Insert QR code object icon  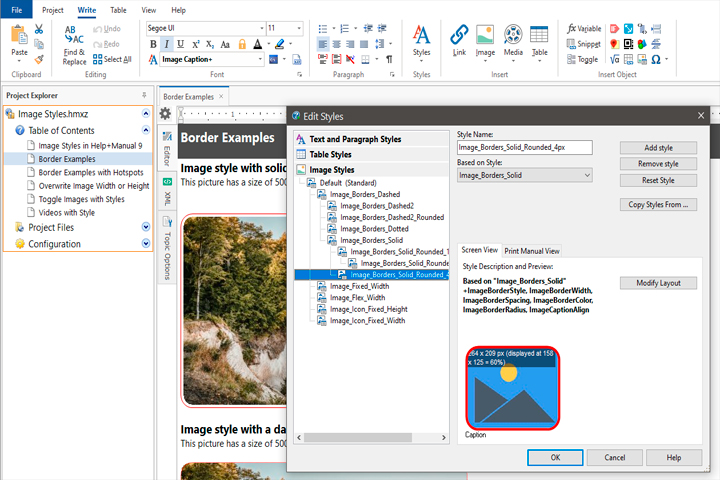click(x=629, y=44)
